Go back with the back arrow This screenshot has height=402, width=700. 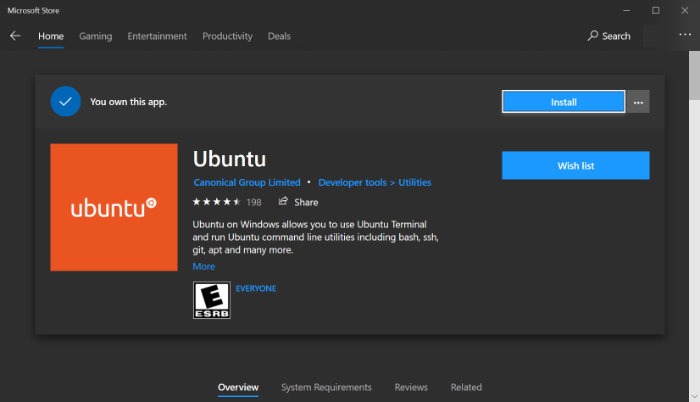click(x=15, y=36)
